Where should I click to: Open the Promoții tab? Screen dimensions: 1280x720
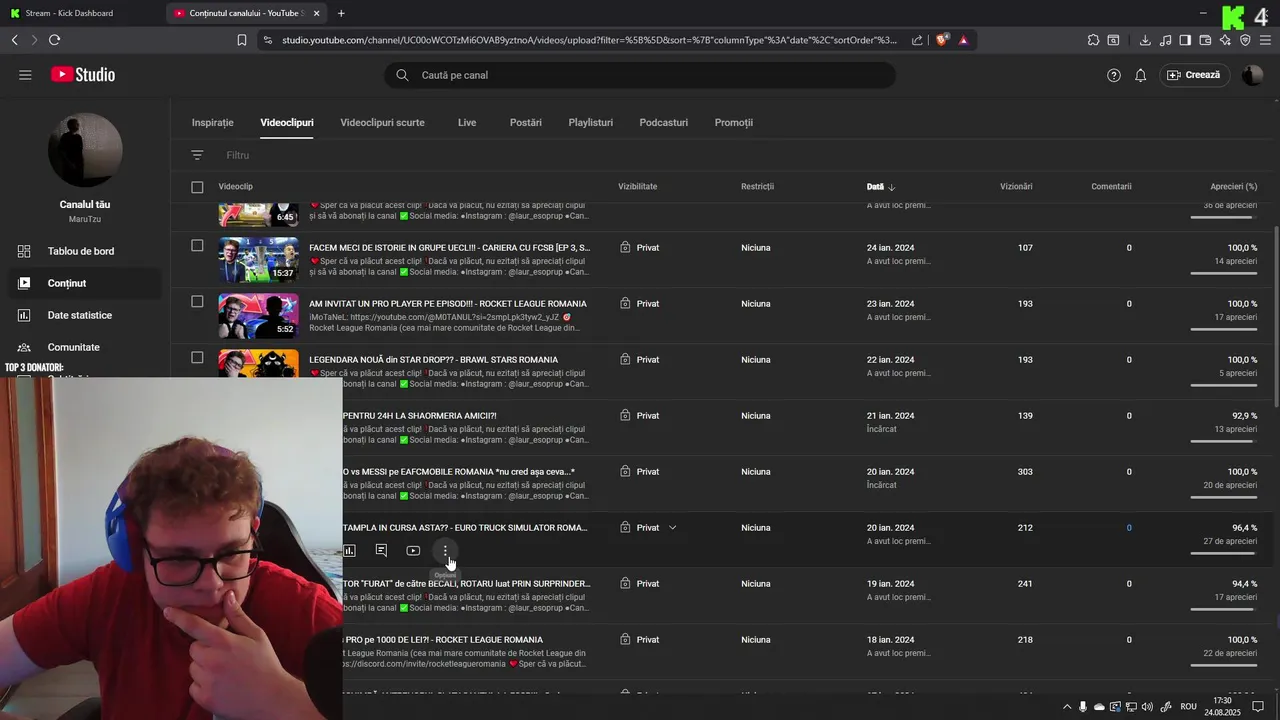click(734, 122)
